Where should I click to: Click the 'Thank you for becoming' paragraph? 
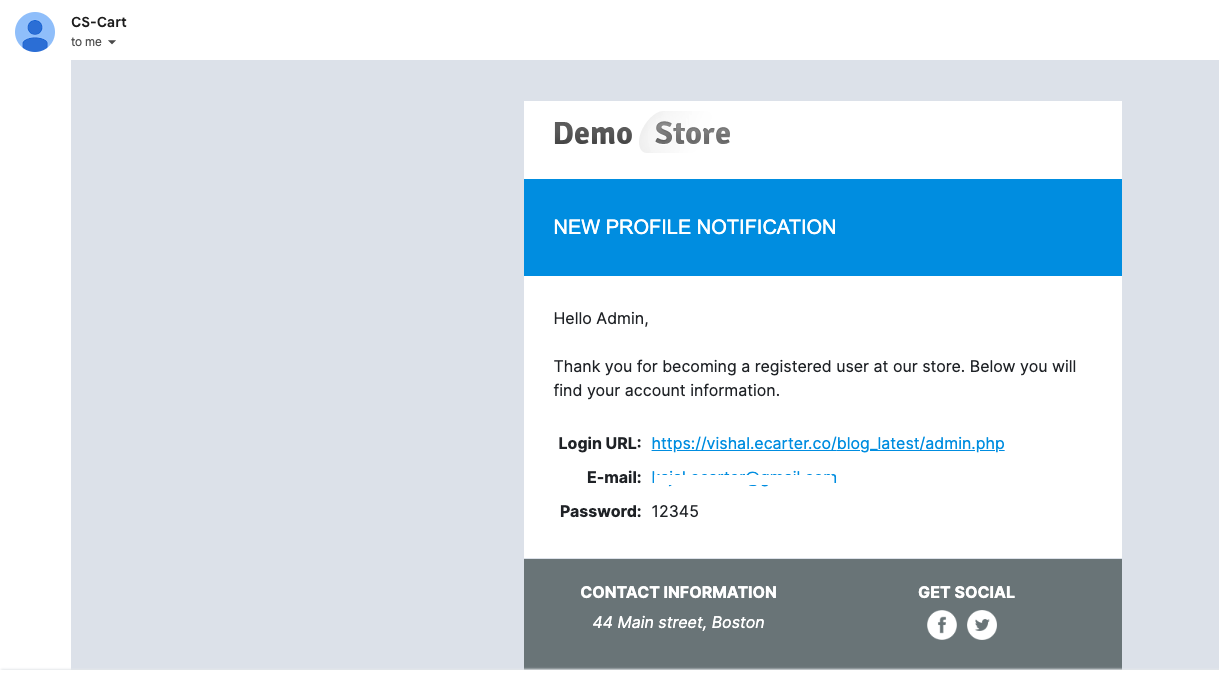tap(814, 366)
